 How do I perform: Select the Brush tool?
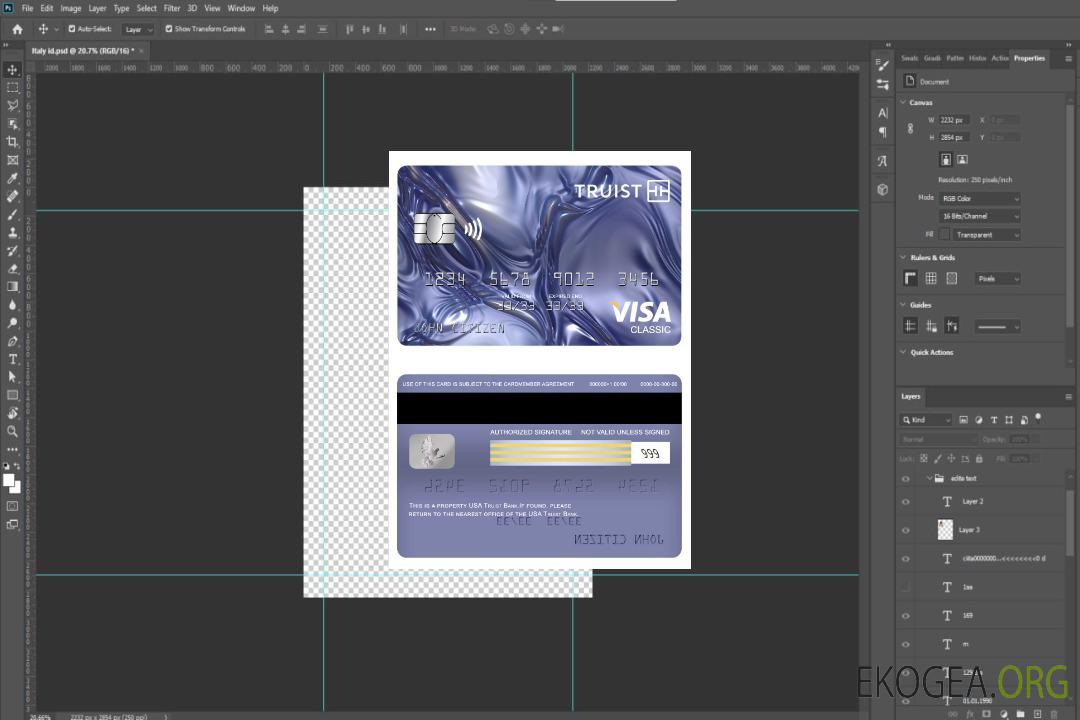pos(12,215)
